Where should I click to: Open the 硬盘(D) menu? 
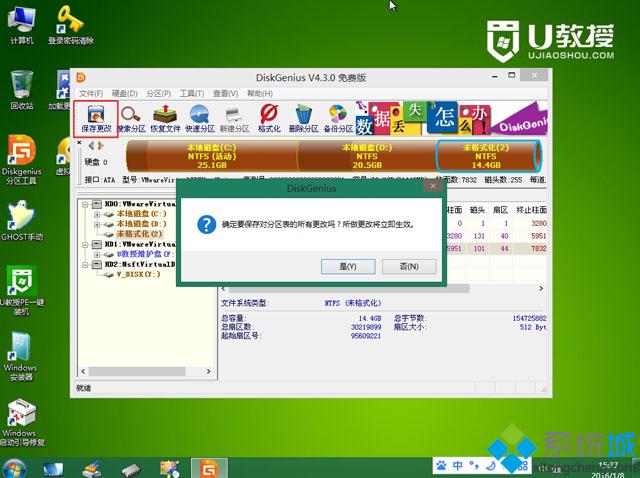tap(124, 93)
